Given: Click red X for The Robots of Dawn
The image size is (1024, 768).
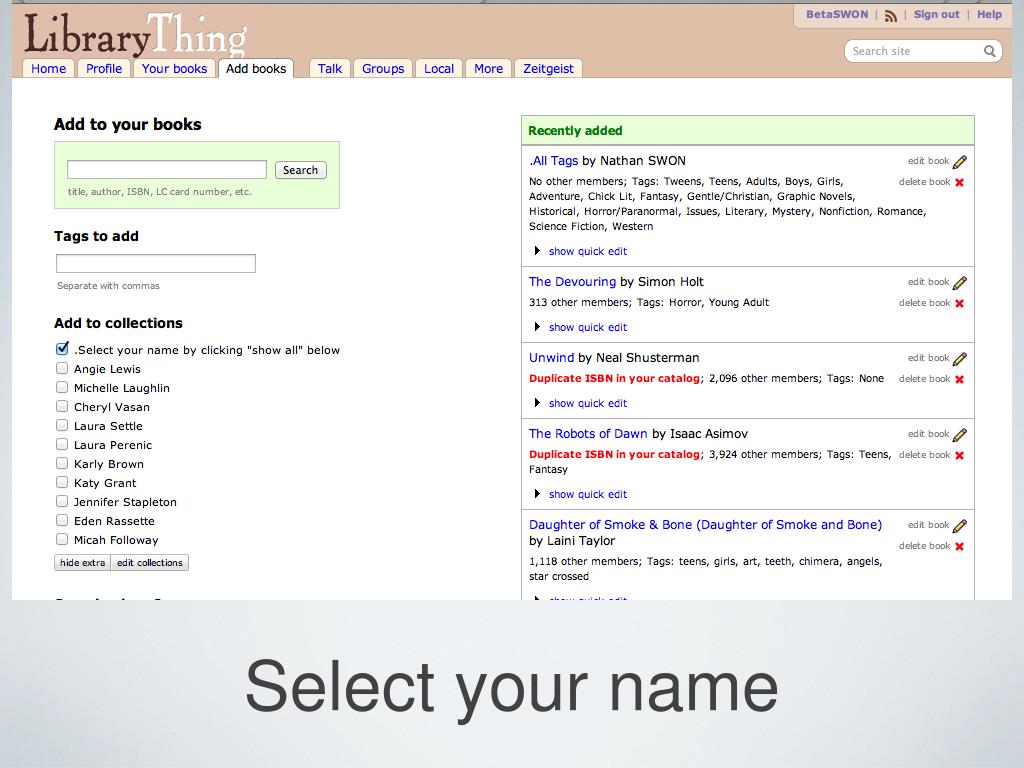Looking at the screenshot, I should [x=959, y=455].
